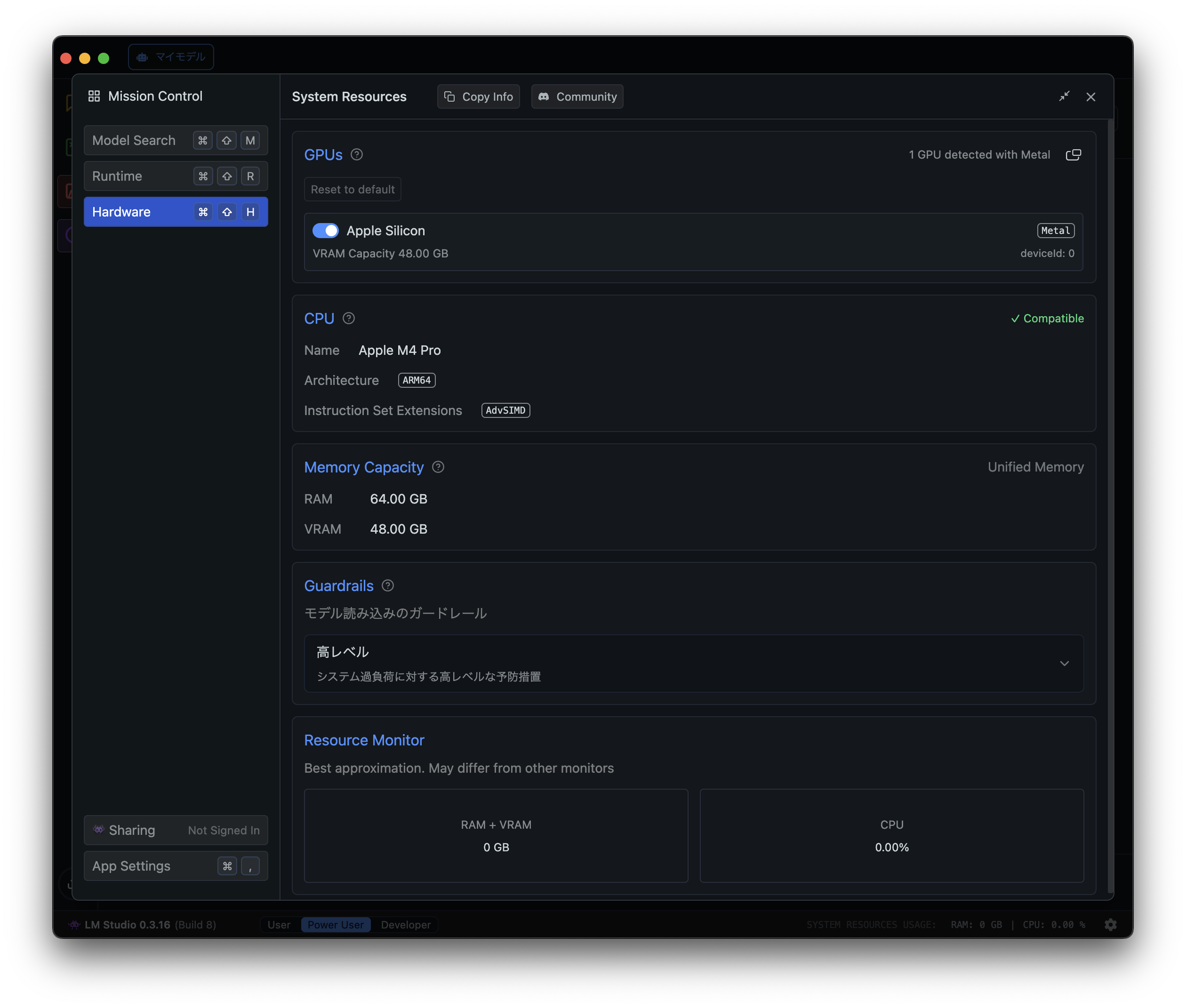Open GPU info pop-out window icon

1073,154
